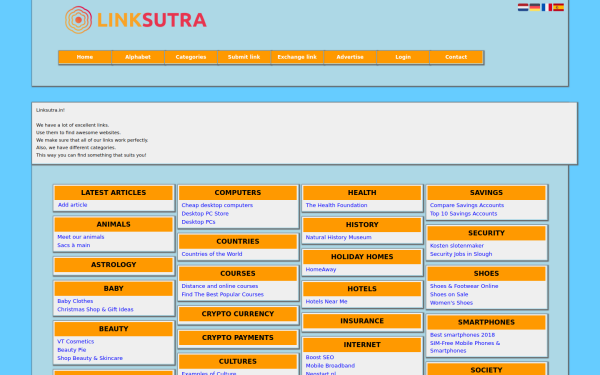Open the Holiday Homes category header

(x=362, y=257)
